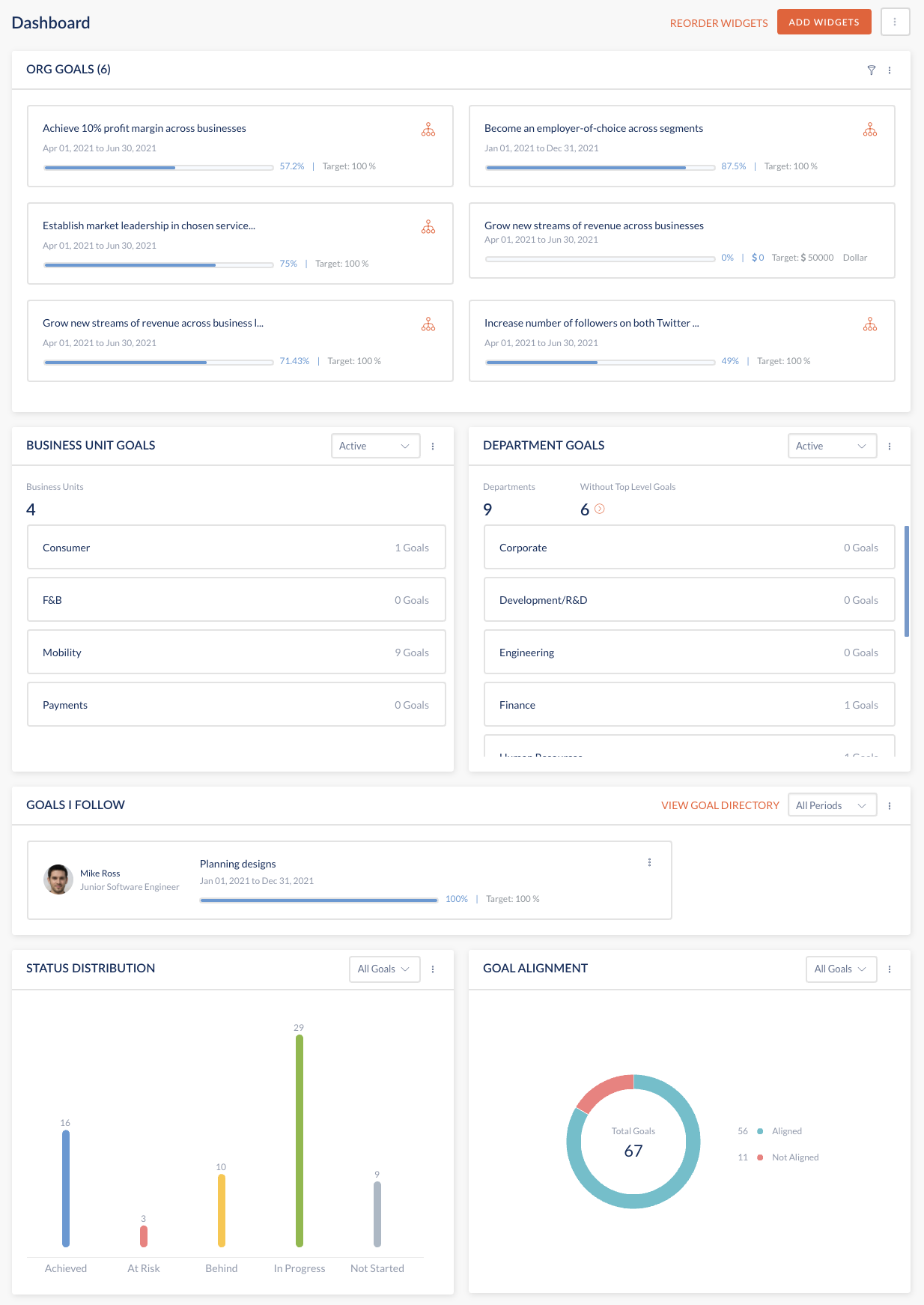
Task: Open the Goals I Follow widget kebab menu
Action: 890,806
